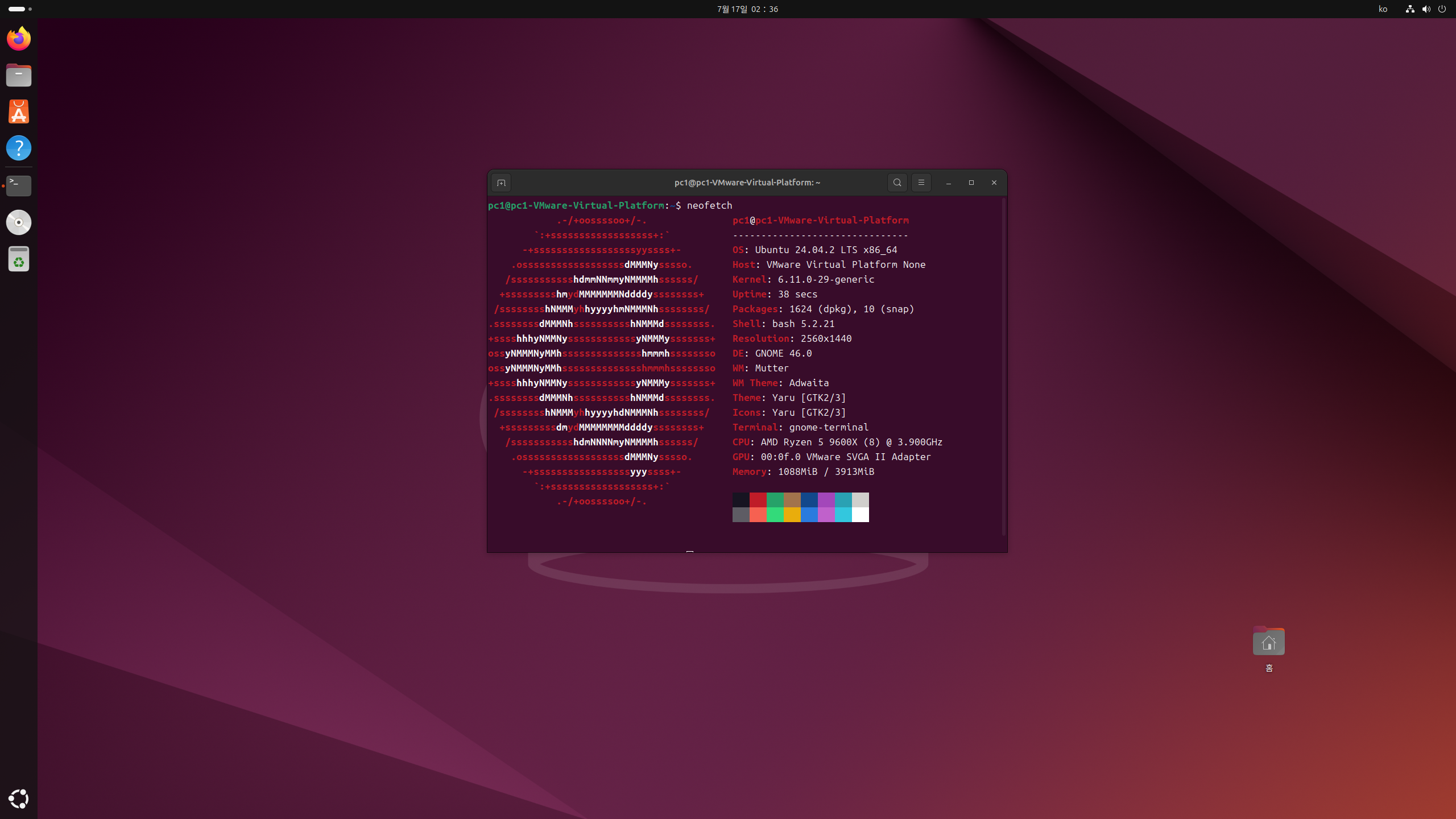The width and height of the screenshot is (1456, 819).
Task: Click the Packages: 1624 (dpkg) line
Action: [824, 309]
